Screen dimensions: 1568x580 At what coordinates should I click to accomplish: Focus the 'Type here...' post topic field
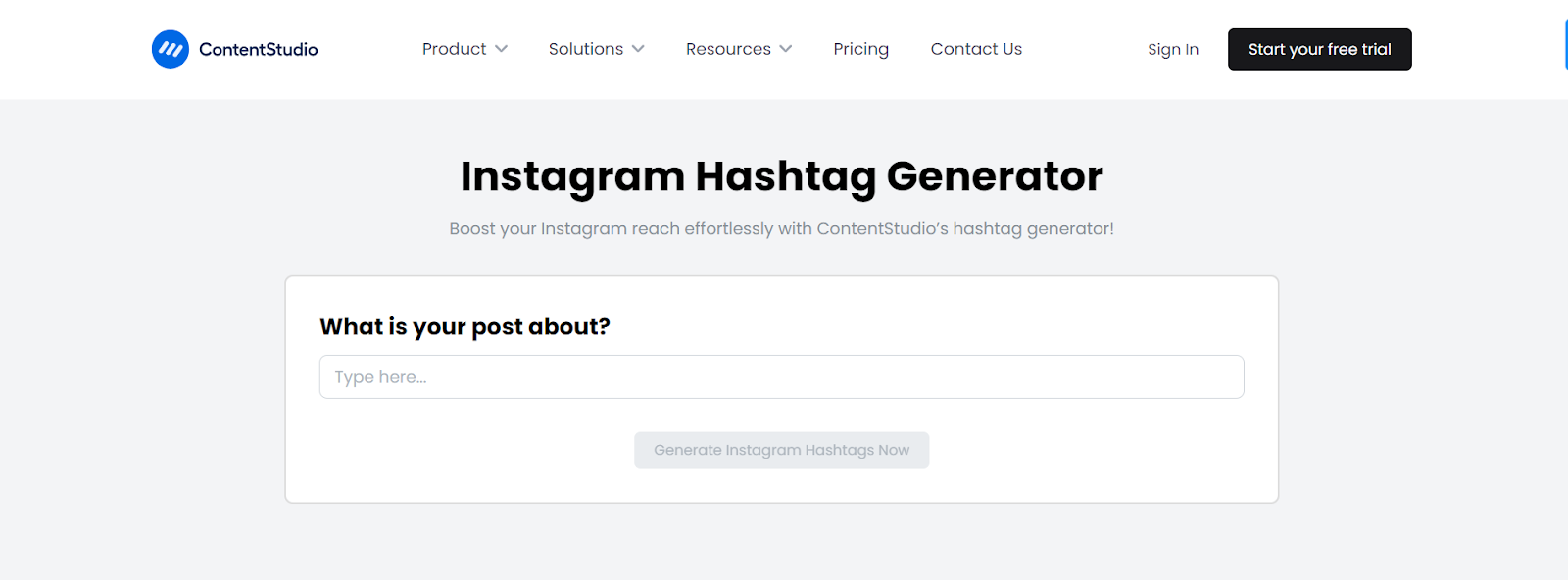tap(782, 377)
